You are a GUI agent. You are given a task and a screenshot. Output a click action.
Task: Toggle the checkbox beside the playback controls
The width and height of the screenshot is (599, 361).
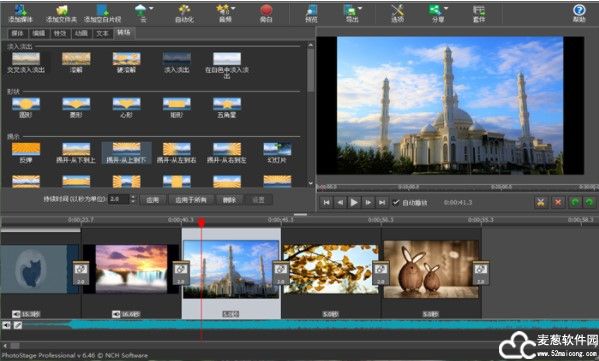[396, 202]
